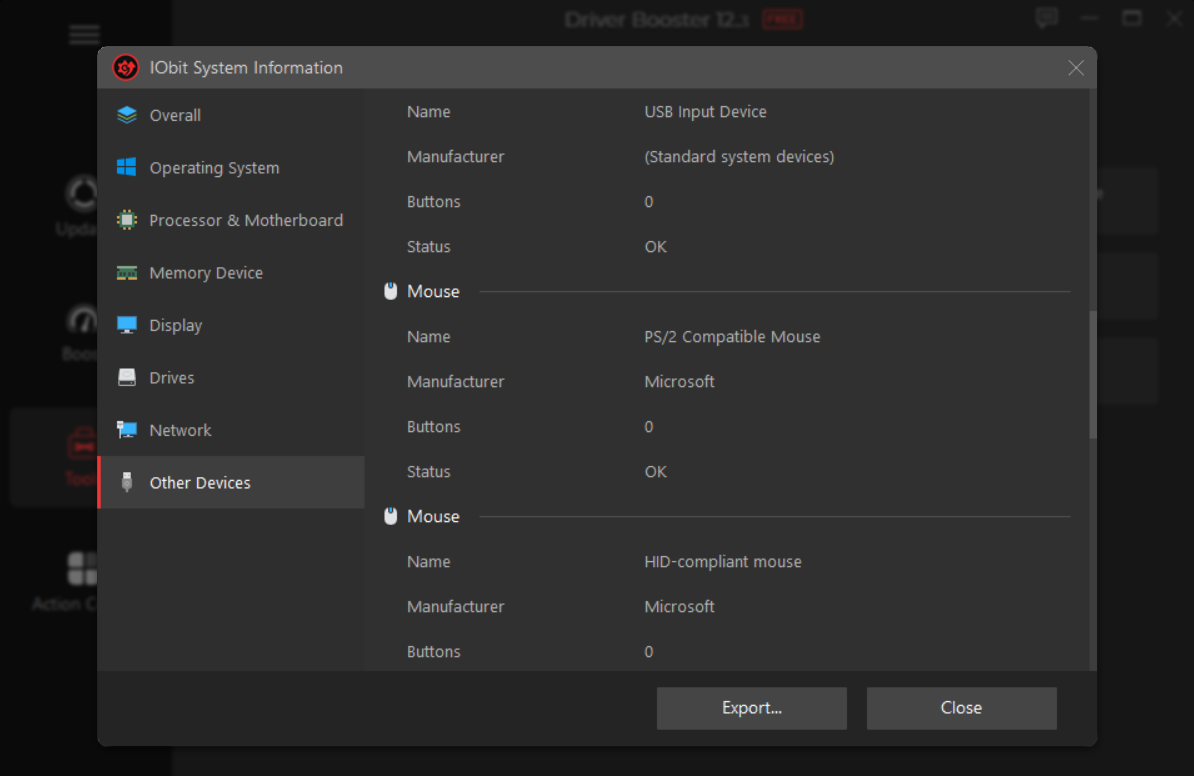Image resolution: width=1194 pixels, height=776 pixels.
Task: Click the Drives disk icon
Action: 127,378
